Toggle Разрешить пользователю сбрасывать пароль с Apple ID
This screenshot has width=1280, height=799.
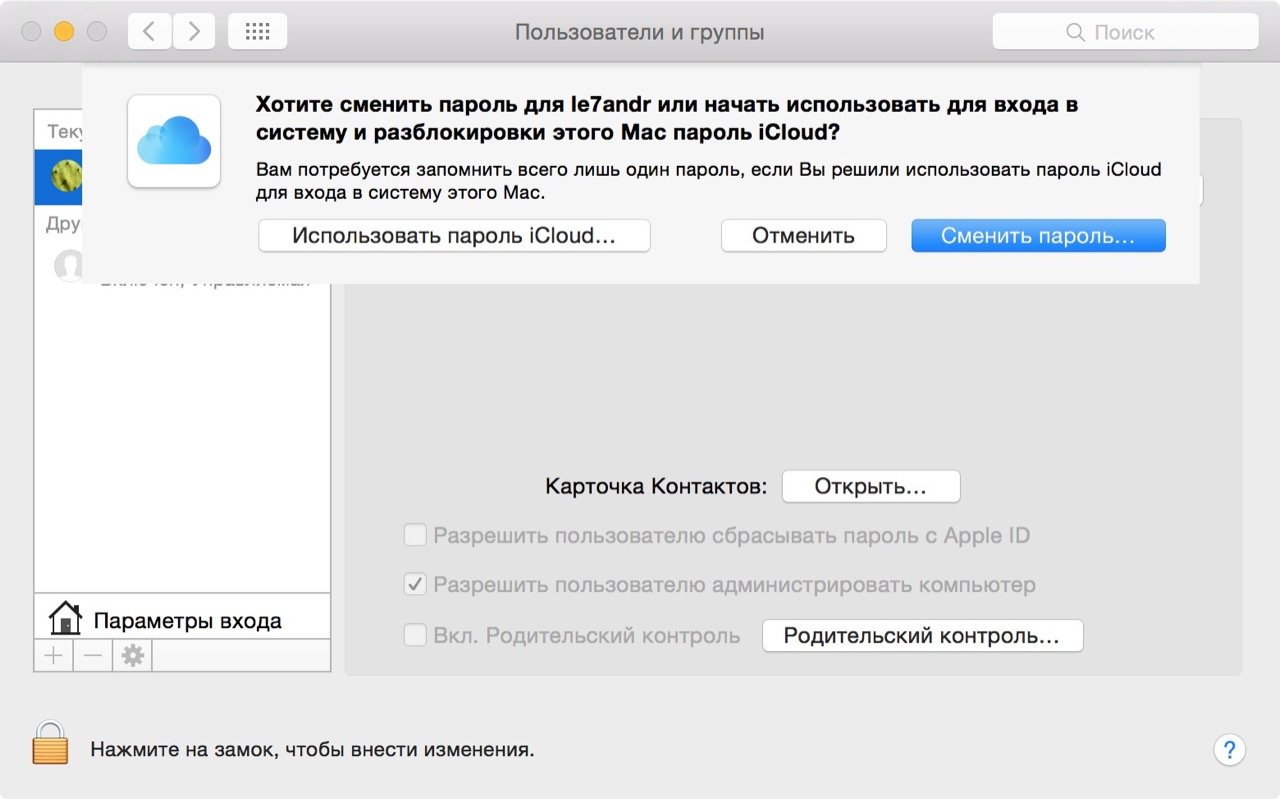click(x=415, y=535)
